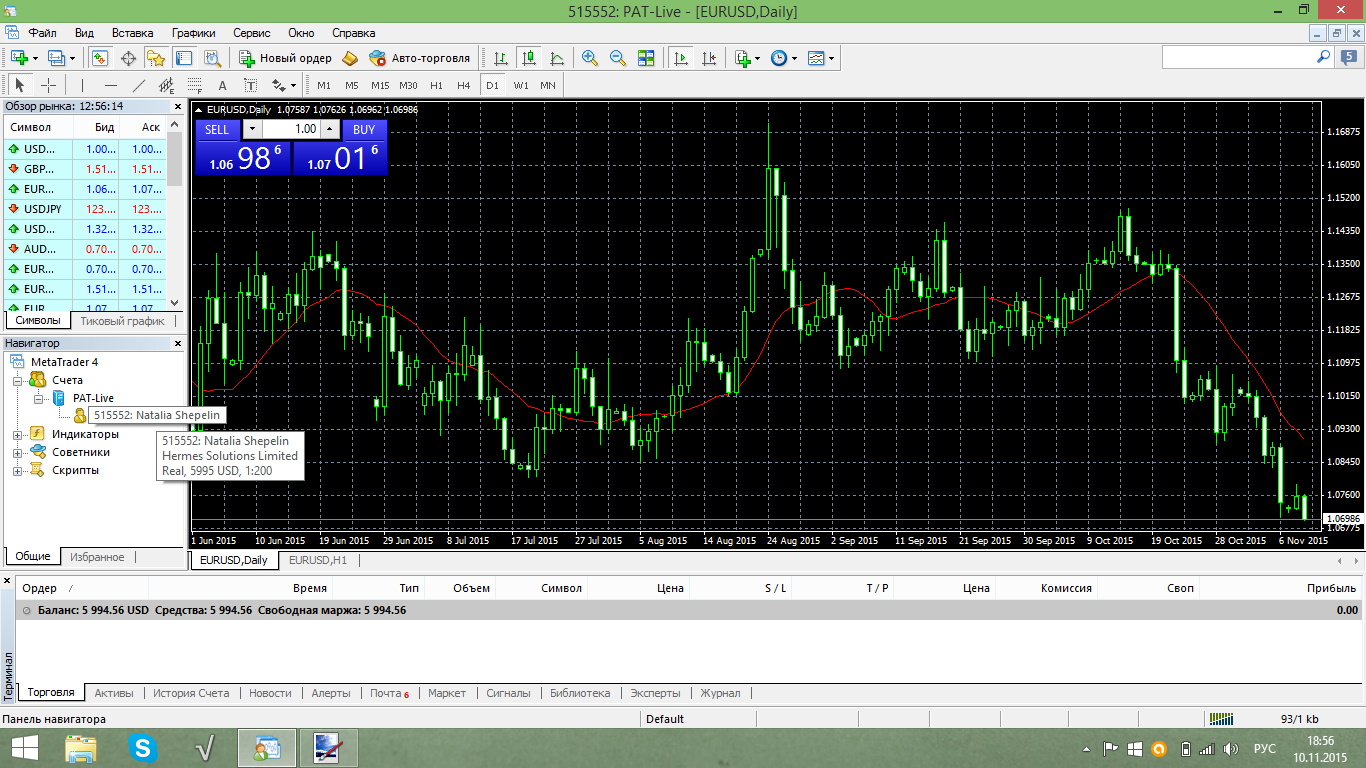Switch timeframe to W1
1366x768 pixels.
(521, 85)
